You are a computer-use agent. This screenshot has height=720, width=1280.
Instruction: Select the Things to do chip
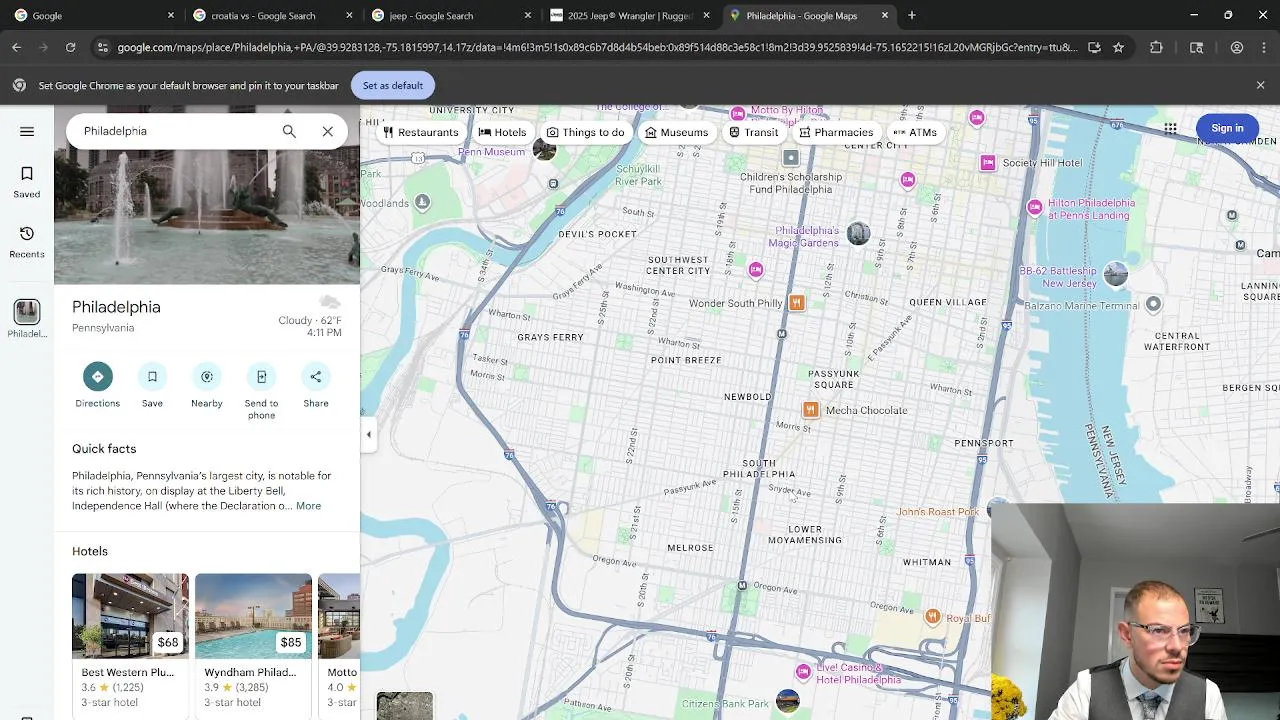(x=586, y=132)
